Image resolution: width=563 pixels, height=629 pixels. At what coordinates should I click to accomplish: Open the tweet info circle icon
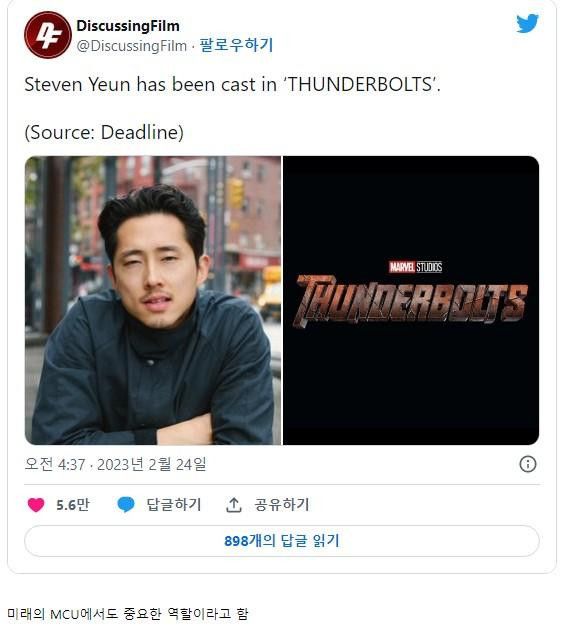point(528,464)
